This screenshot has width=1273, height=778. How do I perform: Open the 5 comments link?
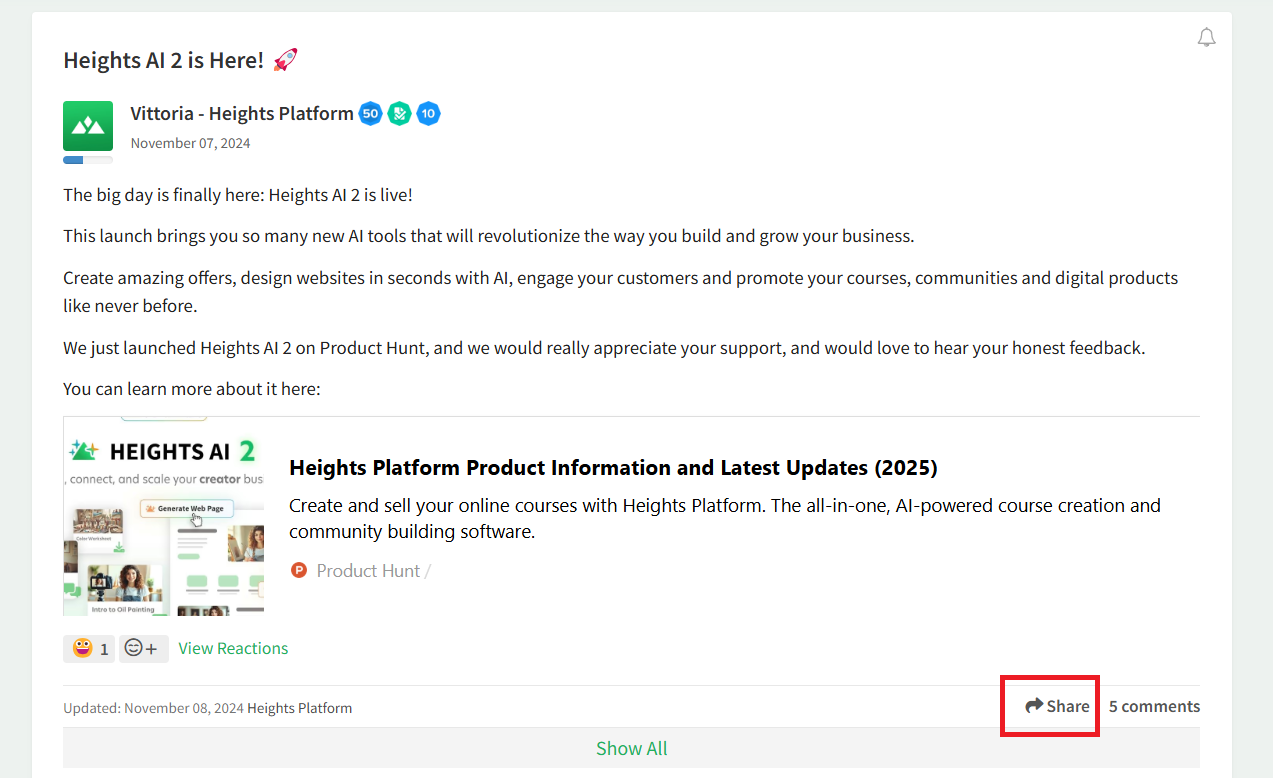[1154, 706]
